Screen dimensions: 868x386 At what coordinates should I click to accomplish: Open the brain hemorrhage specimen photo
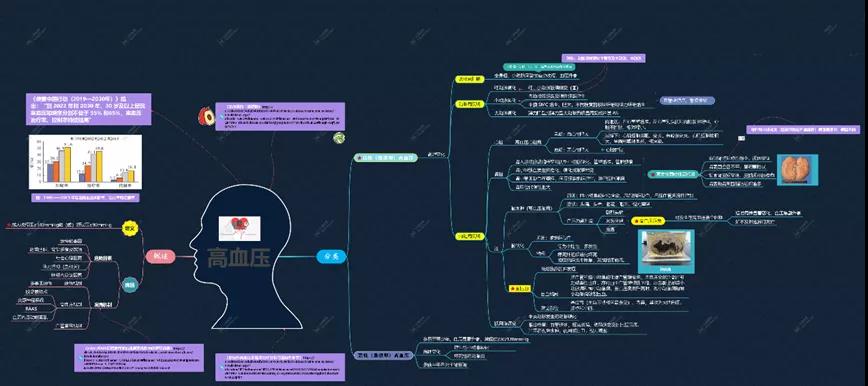[x=665, y=251]
